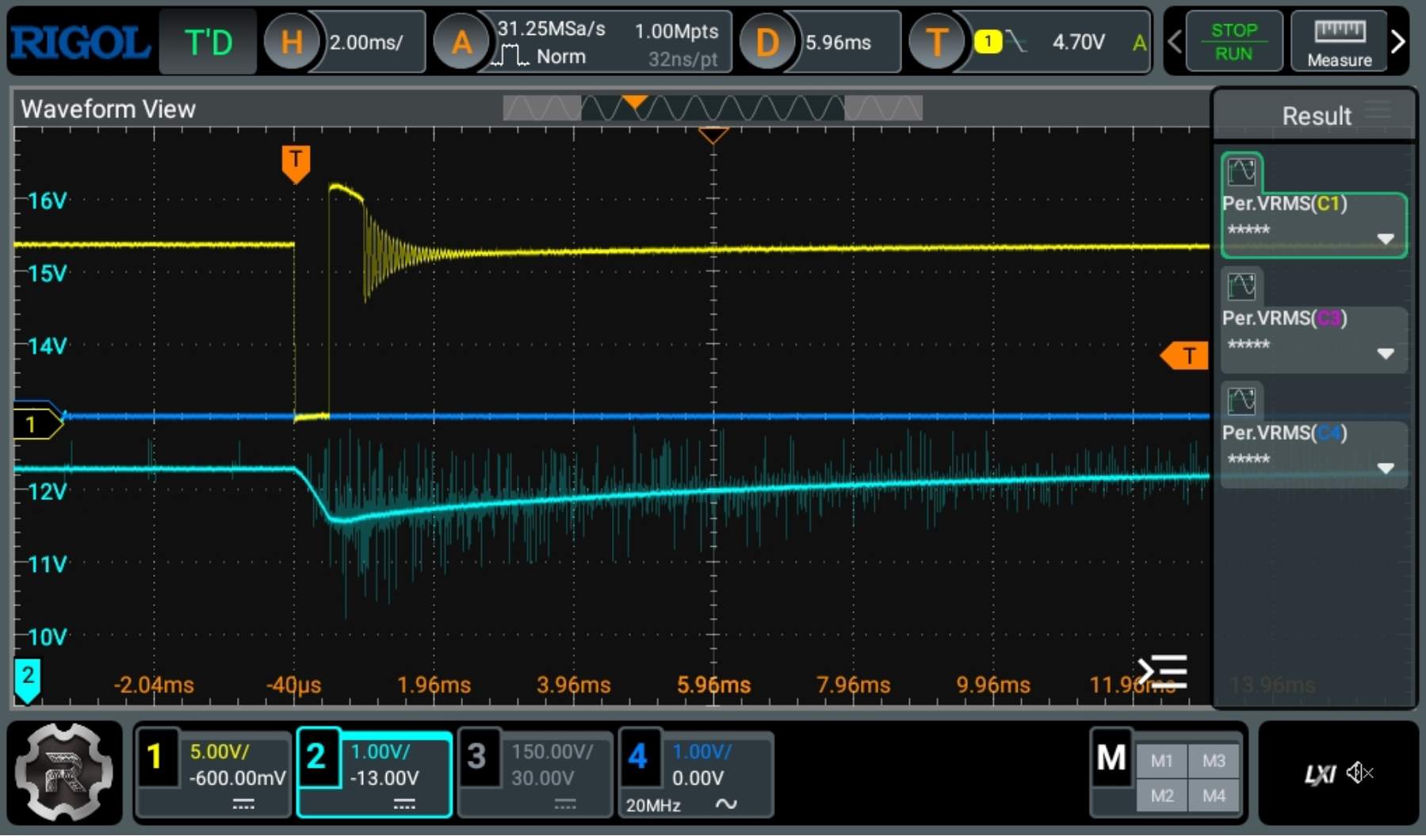This screenshot has width=1426, height=840.
Task: Toggle channel 3 display
Action: coord(476,757)
